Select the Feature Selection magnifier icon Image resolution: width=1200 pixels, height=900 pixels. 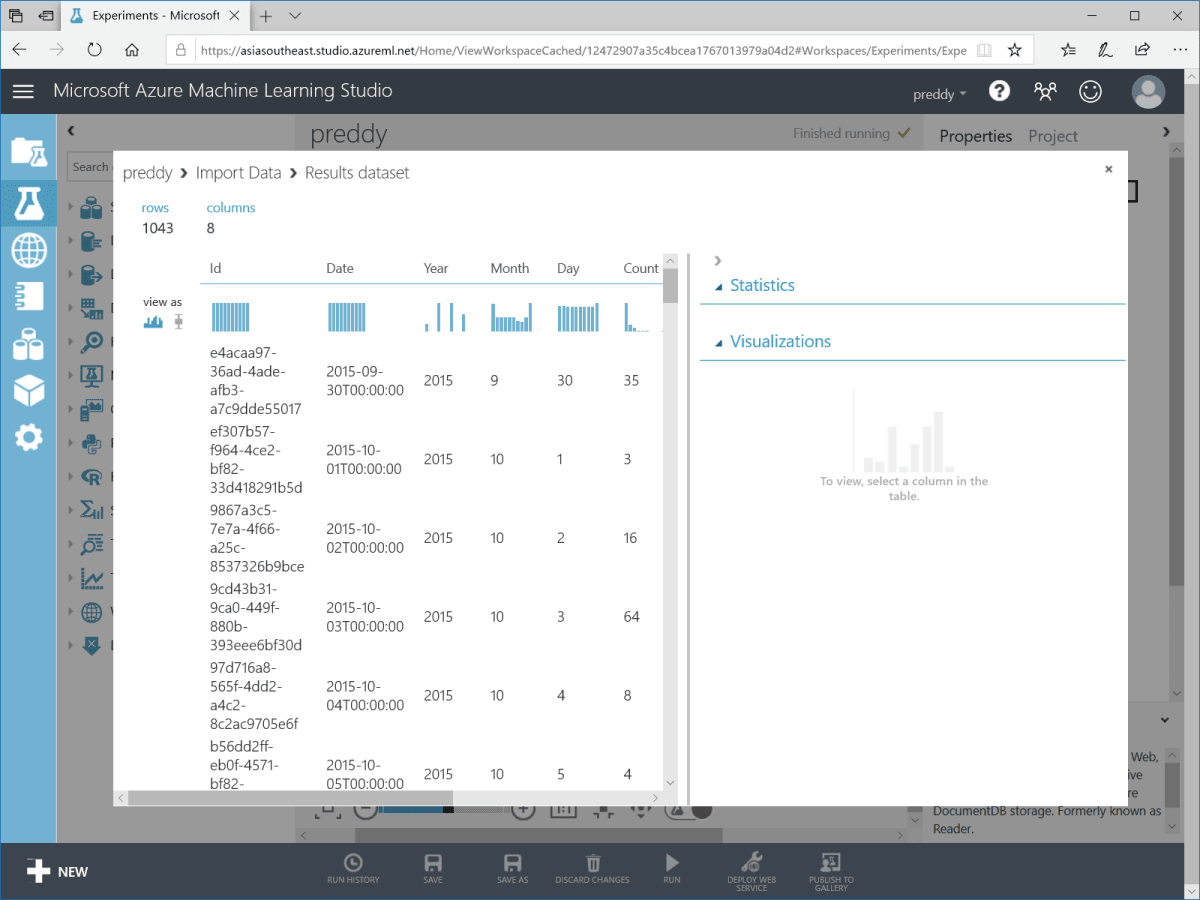pyautogui.click(x=91, y=341)
